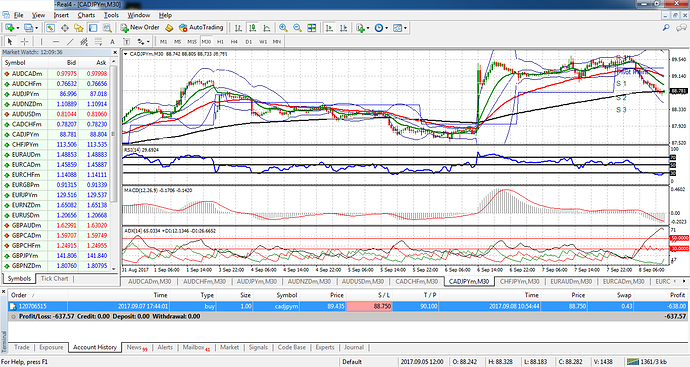Switch timeframe to D1

tap(249, 42)
